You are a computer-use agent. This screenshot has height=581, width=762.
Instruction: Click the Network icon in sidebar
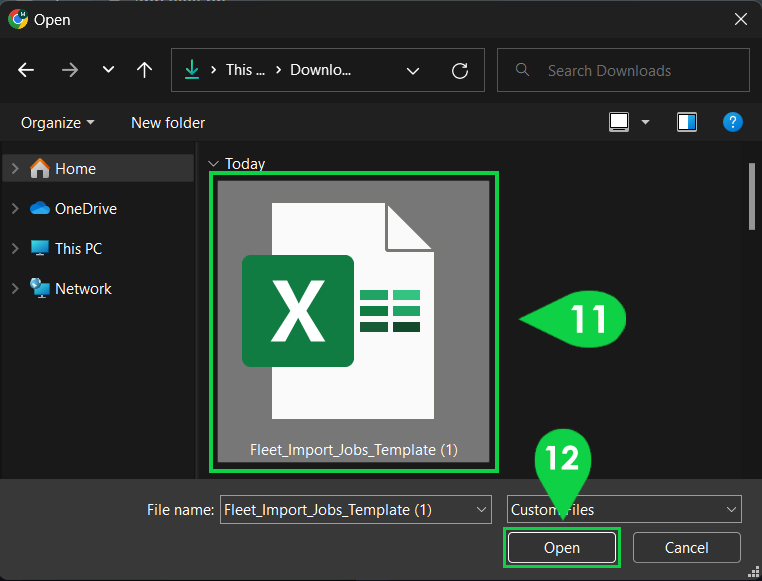point(40,288)
